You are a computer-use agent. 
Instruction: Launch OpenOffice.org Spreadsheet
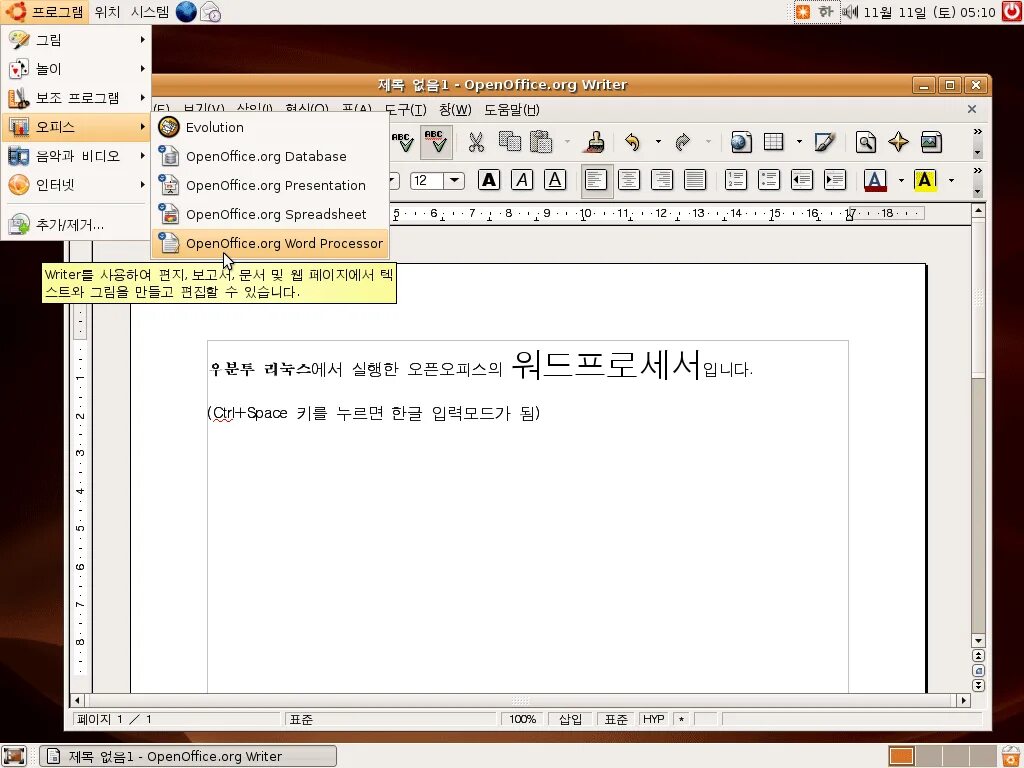(270, 214)
